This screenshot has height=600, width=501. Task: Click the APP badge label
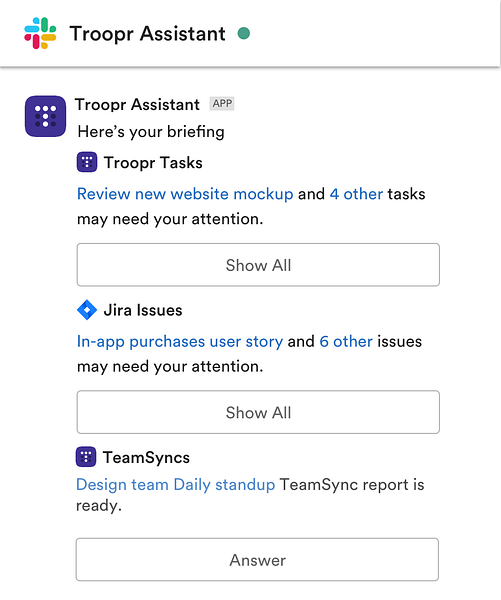click(x=222, y=103)
